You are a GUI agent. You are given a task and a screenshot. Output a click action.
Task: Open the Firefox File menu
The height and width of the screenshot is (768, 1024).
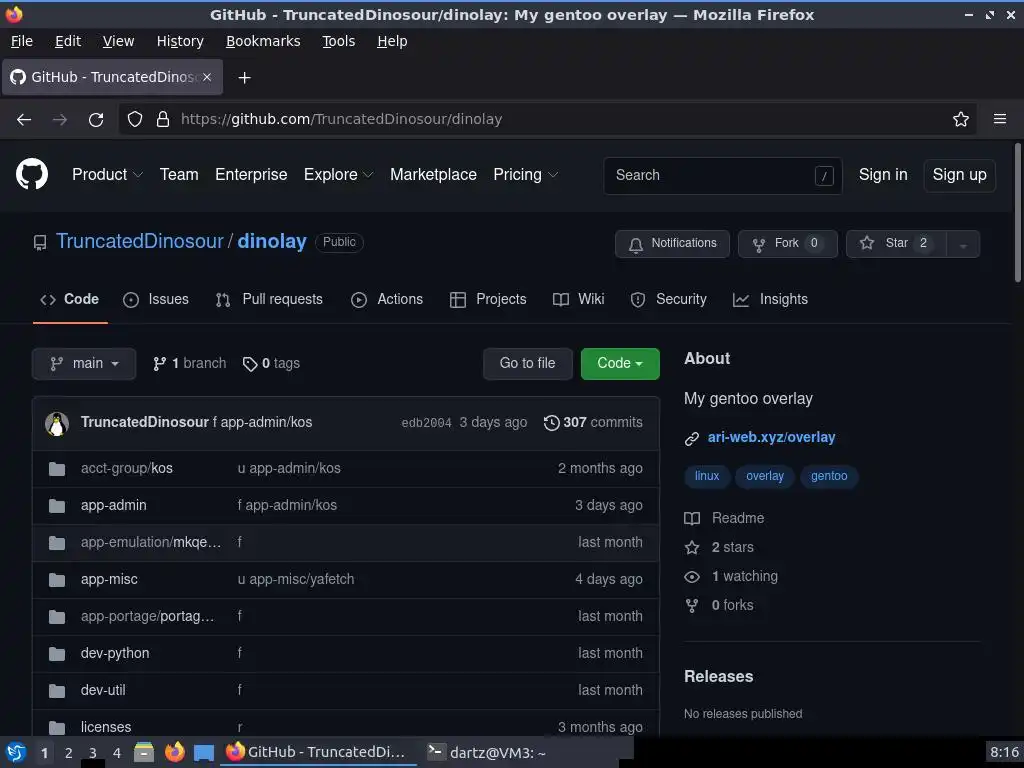pyautogui.click(x=22, y=41)
